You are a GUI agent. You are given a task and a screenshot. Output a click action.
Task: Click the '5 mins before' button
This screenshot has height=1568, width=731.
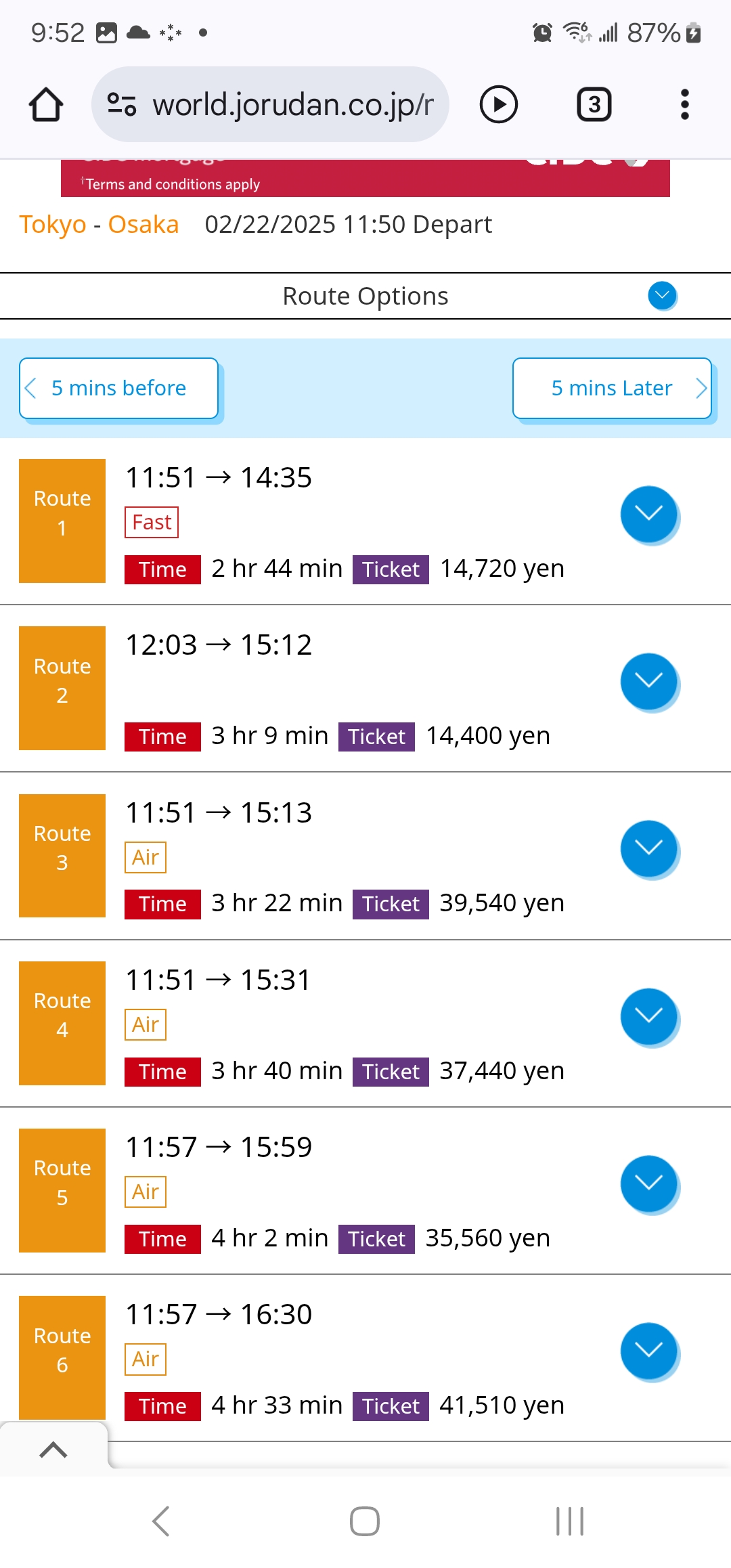(119, 388)
